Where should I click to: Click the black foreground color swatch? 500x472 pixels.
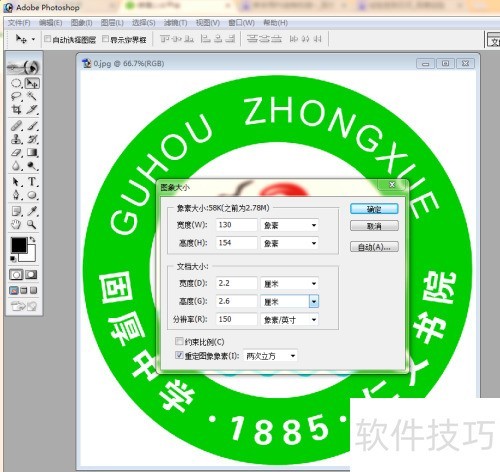pos(19,245)
